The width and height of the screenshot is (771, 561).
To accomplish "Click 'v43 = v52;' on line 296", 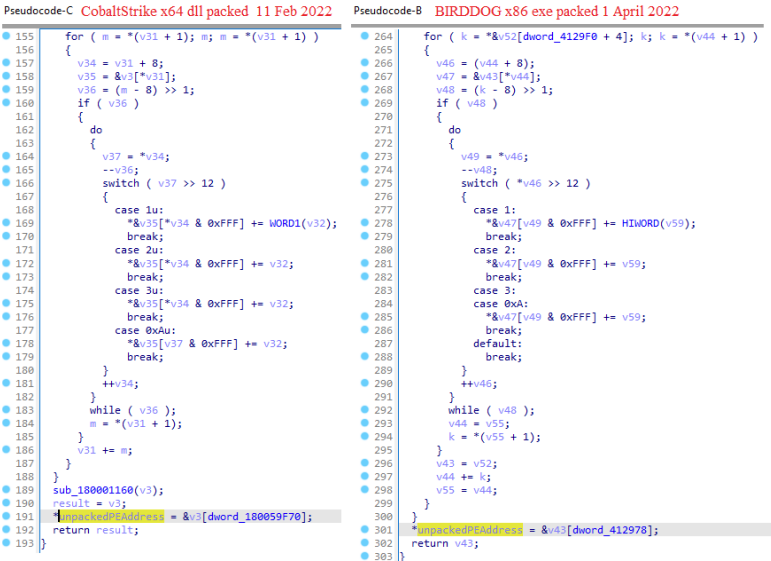I will pyautogui.click(x=466, y=464).
